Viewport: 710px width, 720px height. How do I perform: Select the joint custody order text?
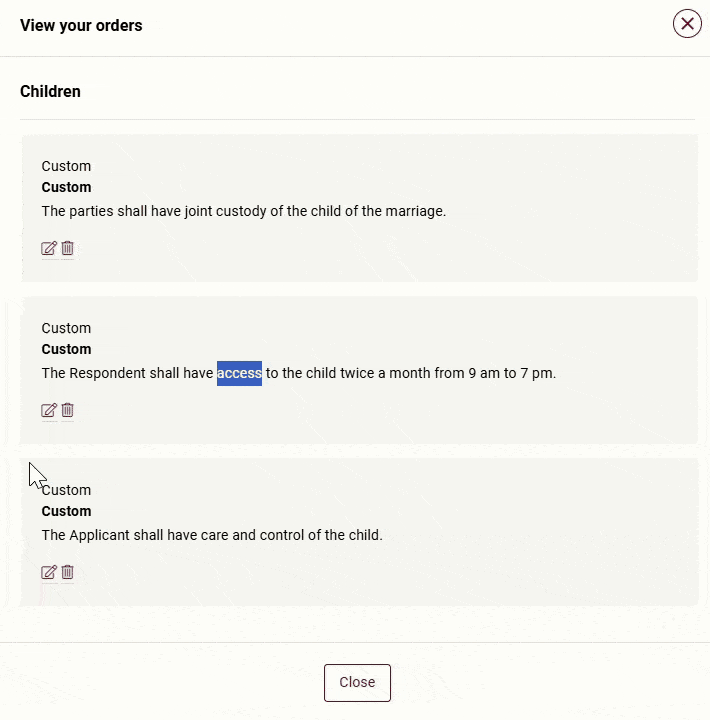tap(243, 211)
